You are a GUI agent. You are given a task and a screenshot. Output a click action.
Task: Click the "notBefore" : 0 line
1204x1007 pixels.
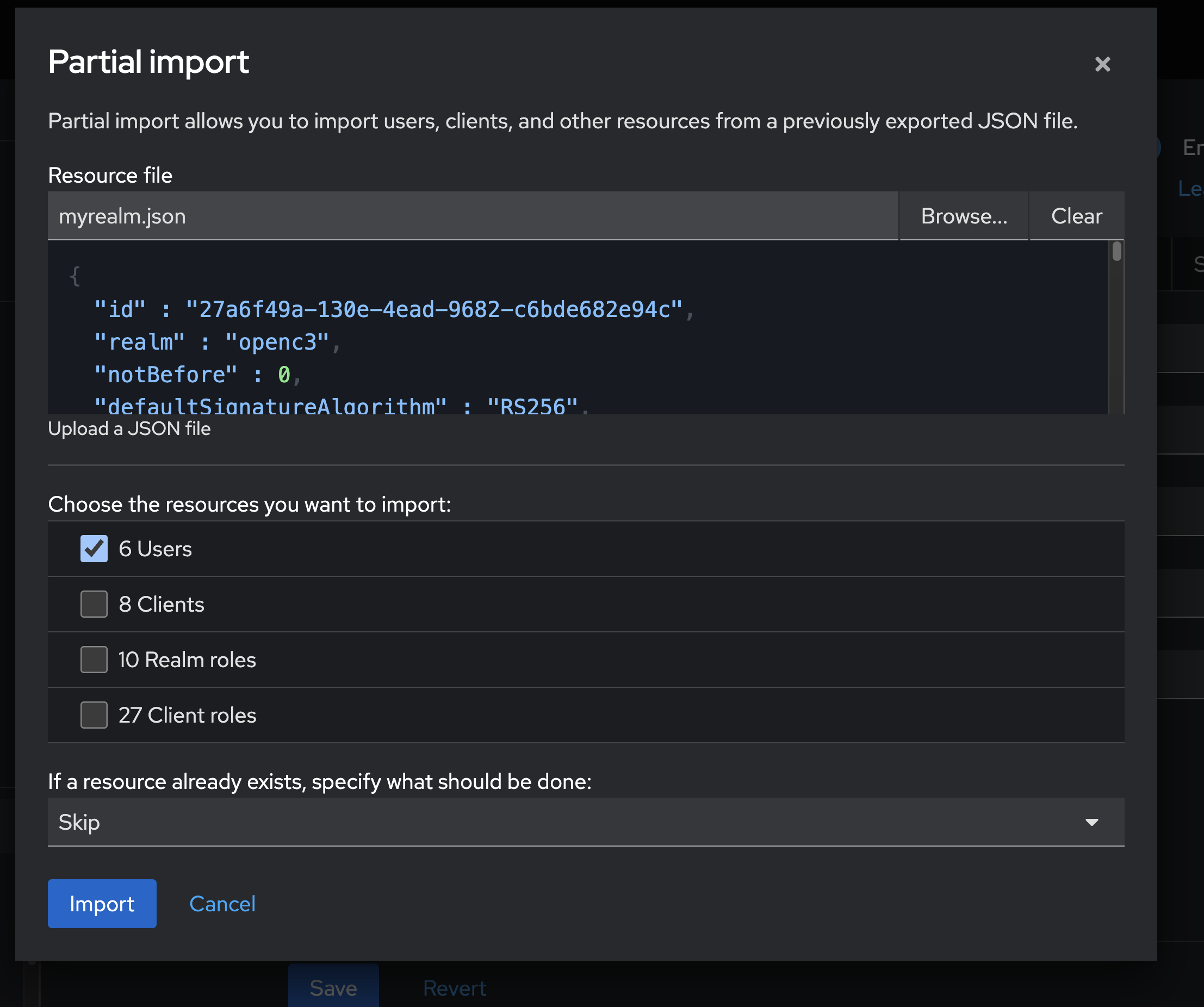click(x=198, y=375)
